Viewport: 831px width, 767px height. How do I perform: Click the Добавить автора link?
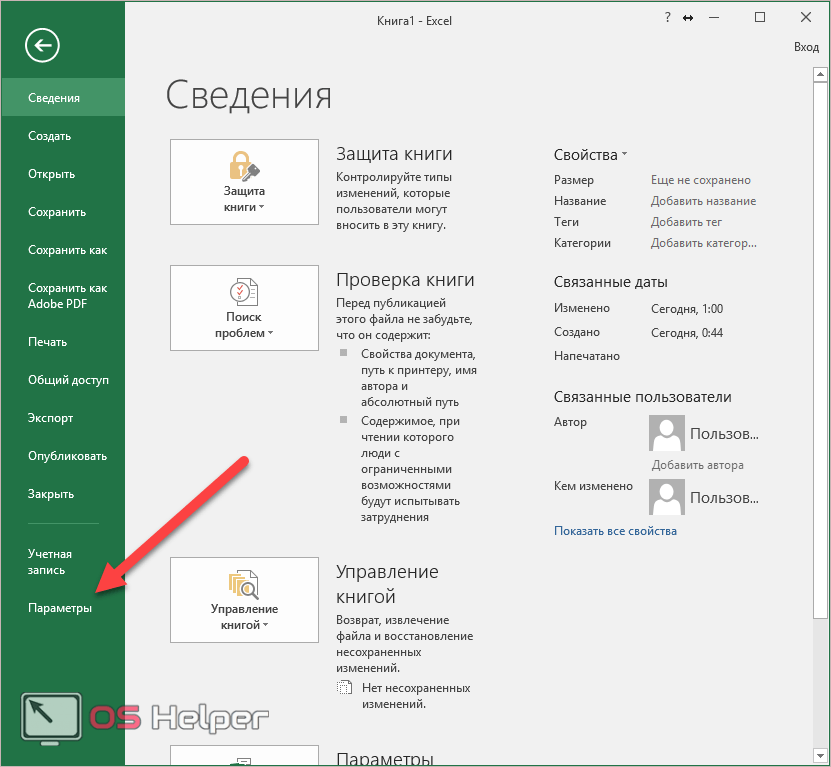point(697,465)
